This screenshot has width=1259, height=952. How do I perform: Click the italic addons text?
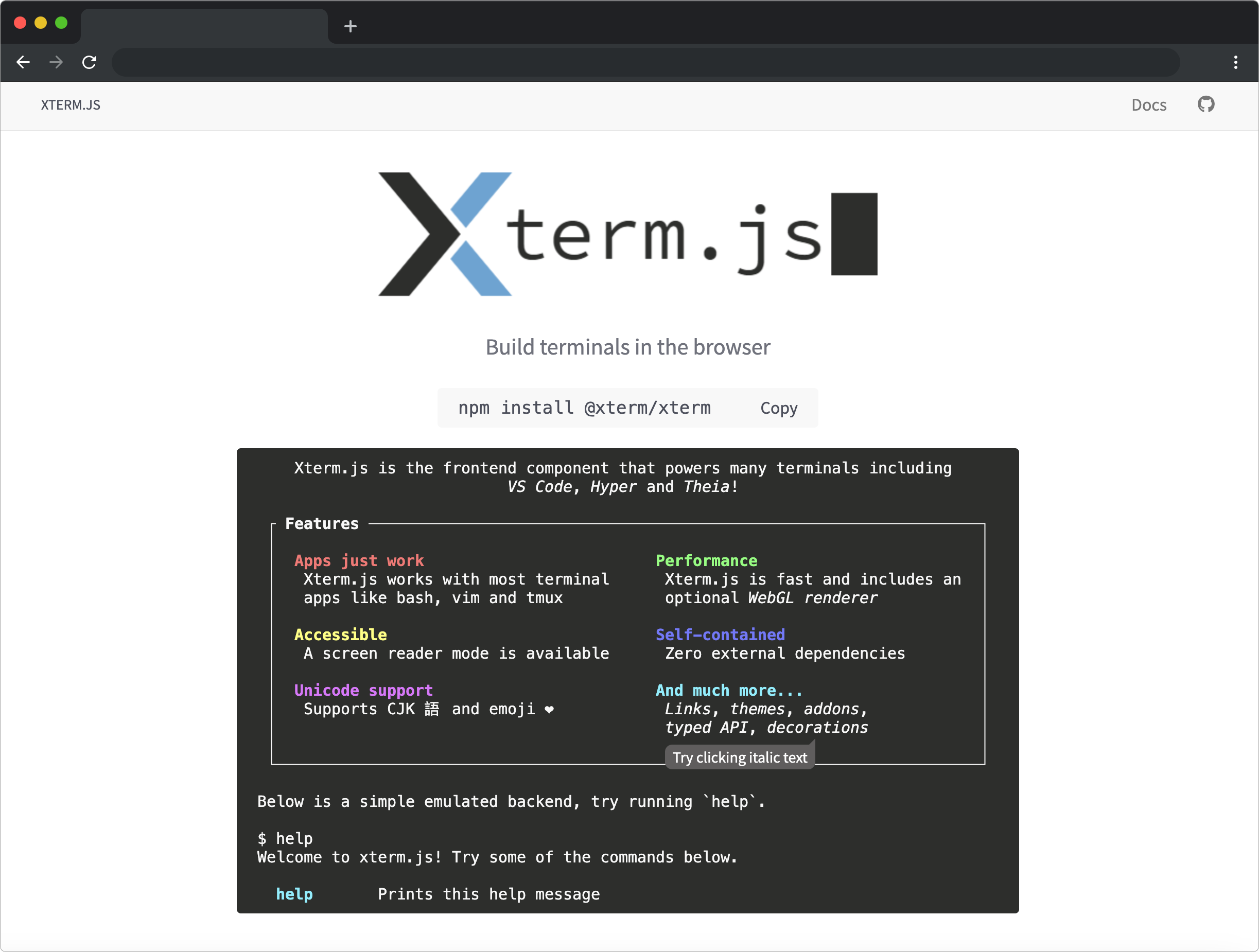pos(831,709)
